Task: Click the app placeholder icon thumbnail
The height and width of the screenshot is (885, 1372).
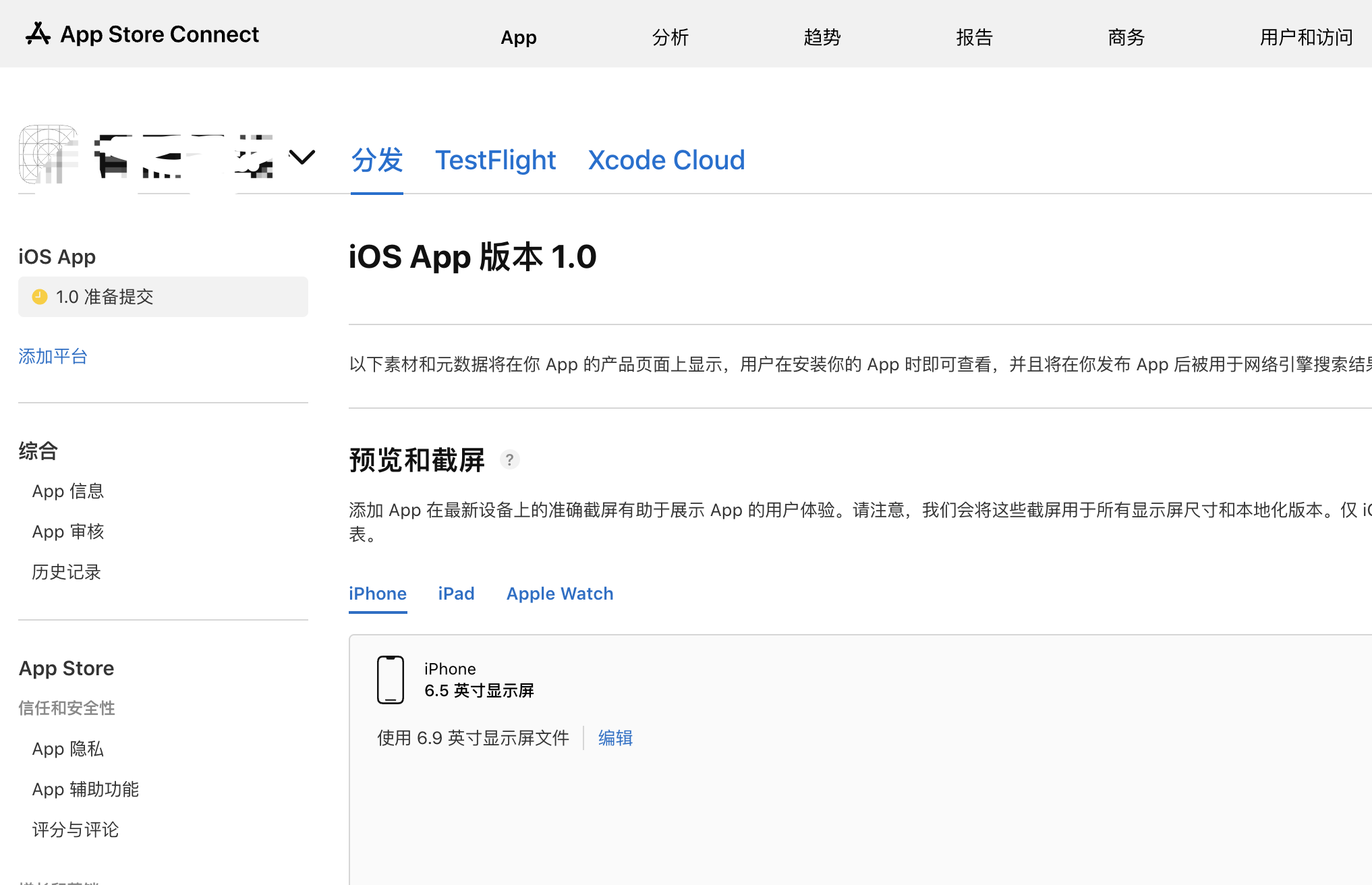Action: (x=48, y=154)
